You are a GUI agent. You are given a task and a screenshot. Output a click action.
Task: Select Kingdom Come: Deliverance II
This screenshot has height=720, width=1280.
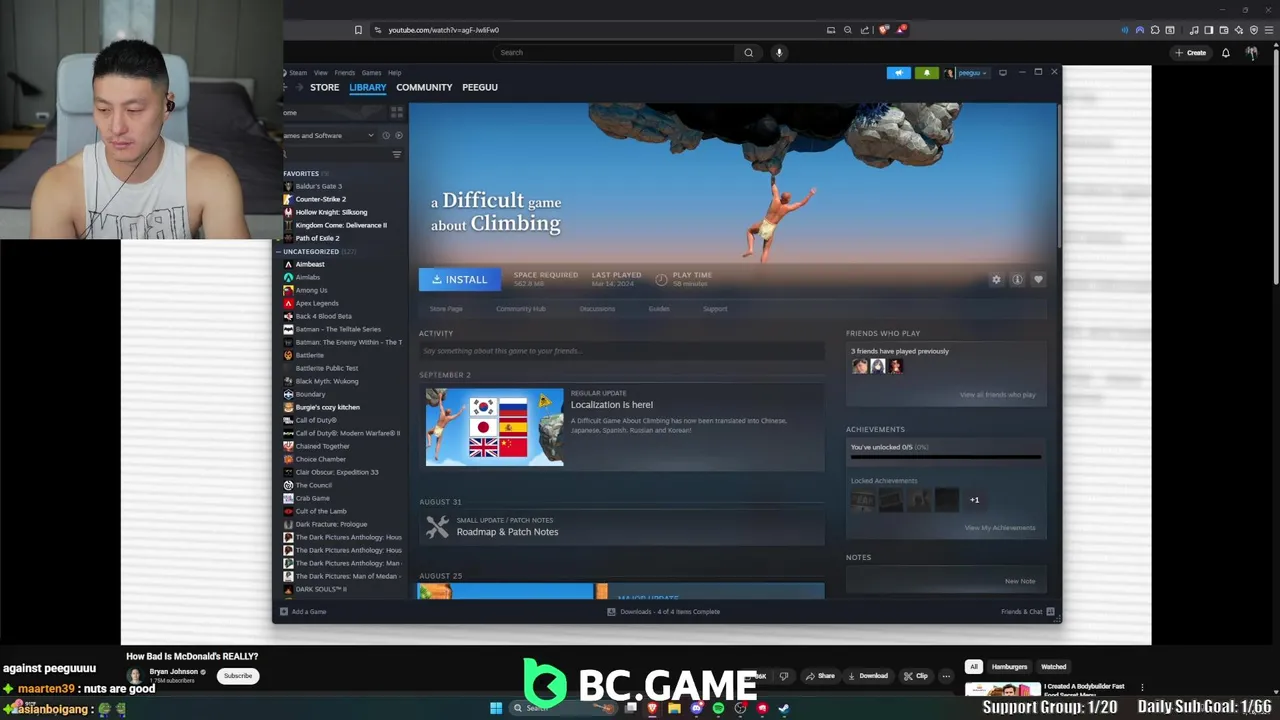[x=341, y=225]
